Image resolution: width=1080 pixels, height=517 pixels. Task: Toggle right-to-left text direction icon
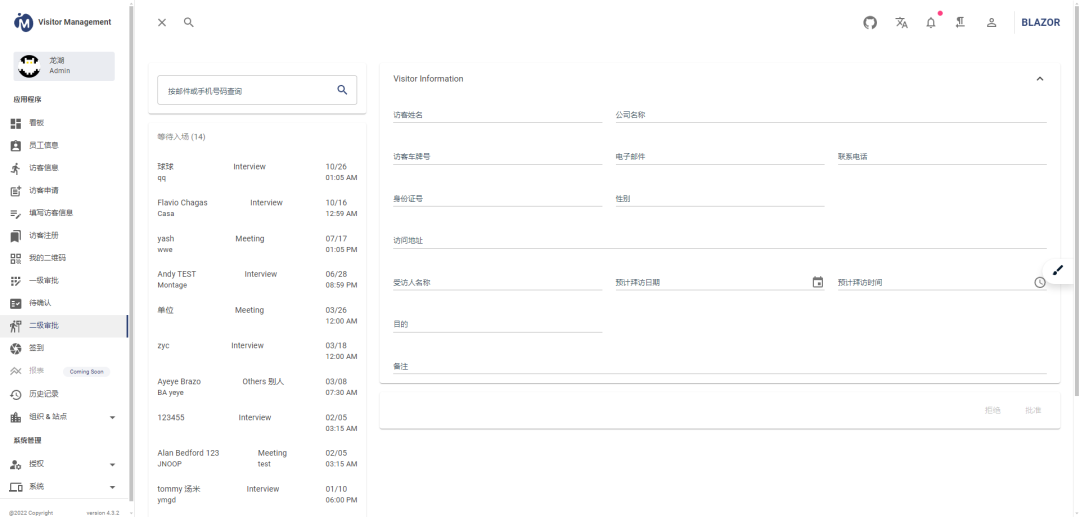click(960, 23)
